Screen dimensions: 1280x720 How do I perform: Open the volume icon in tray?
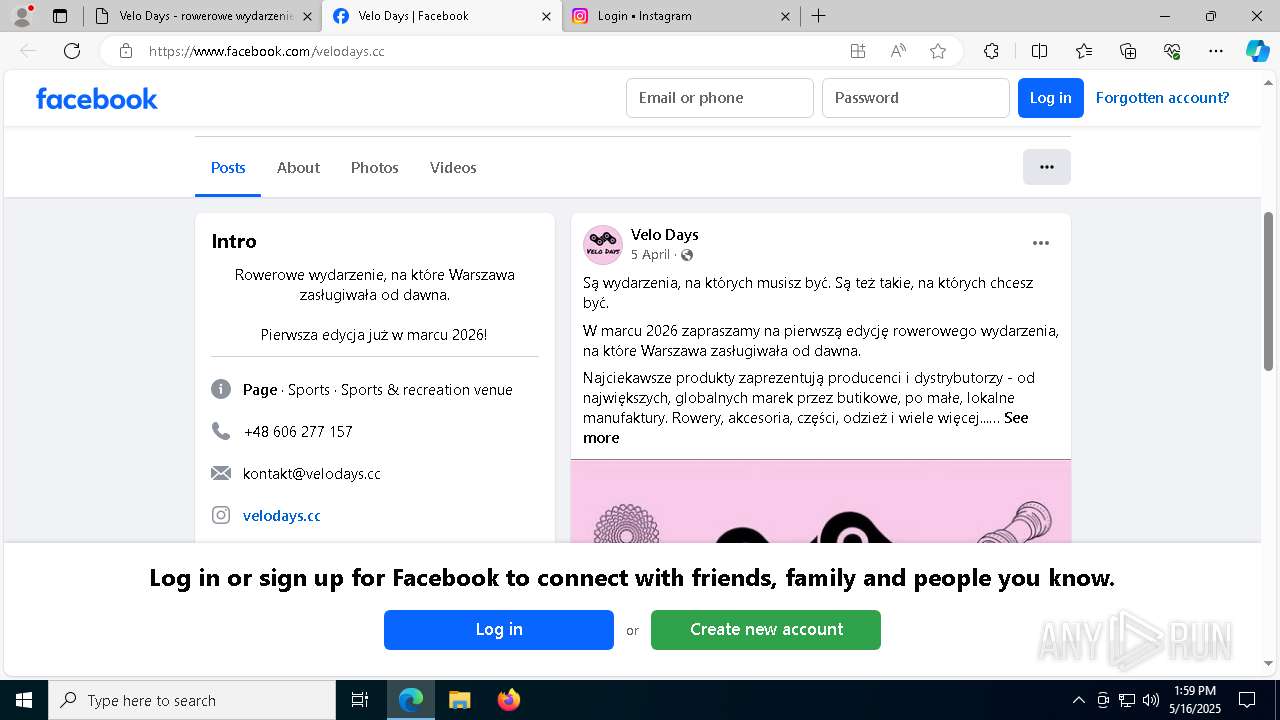click(1151, 700)
